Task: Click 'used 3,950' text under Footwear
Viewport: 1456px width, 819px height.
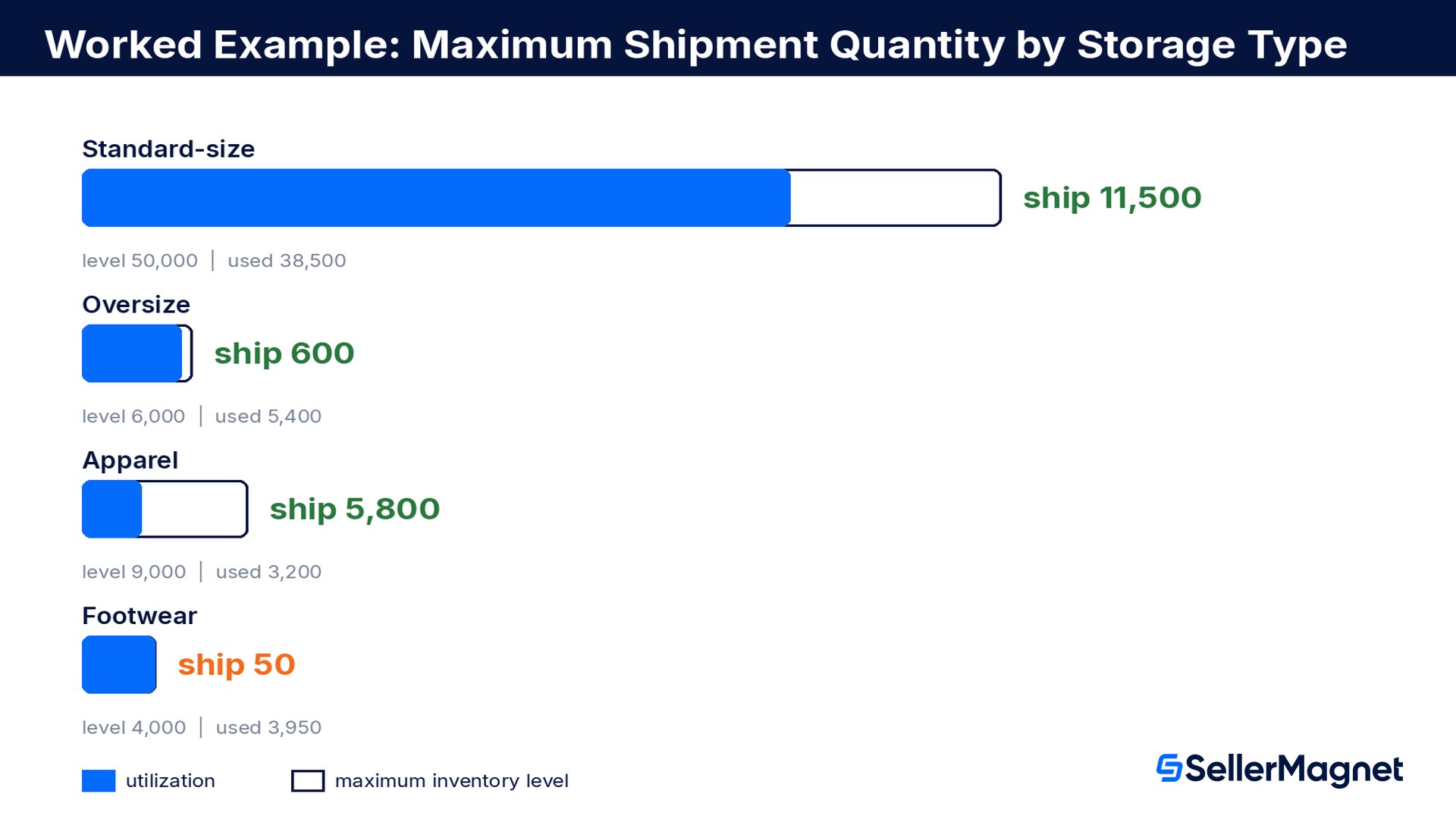Action: tap(268, 728)
